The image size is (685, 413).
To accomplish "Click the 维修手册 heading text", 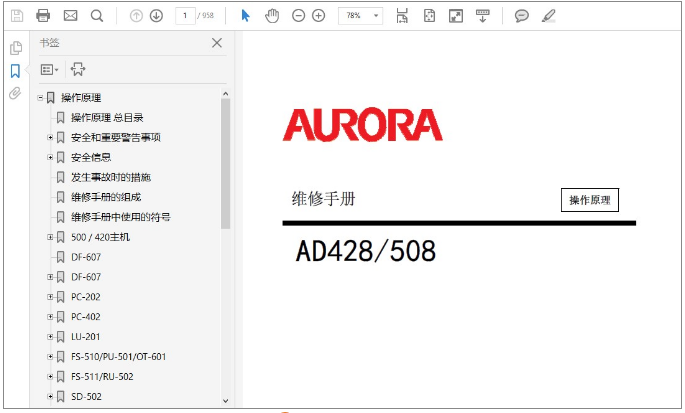I will click(324, 199).
